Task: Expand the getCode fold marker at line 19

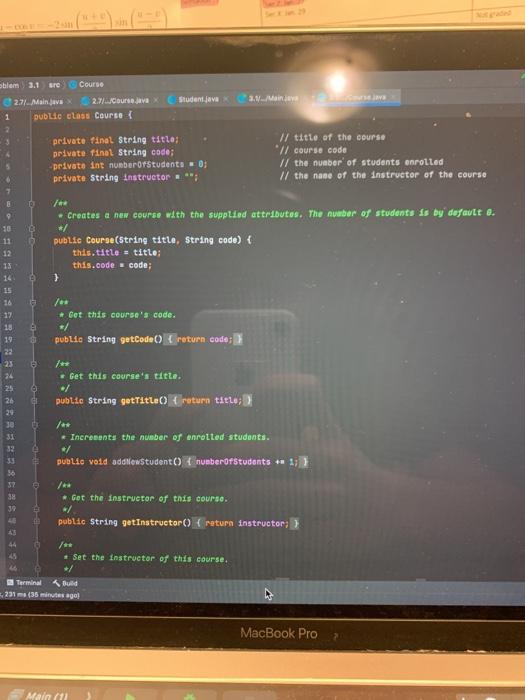Action: coord(33,339)
